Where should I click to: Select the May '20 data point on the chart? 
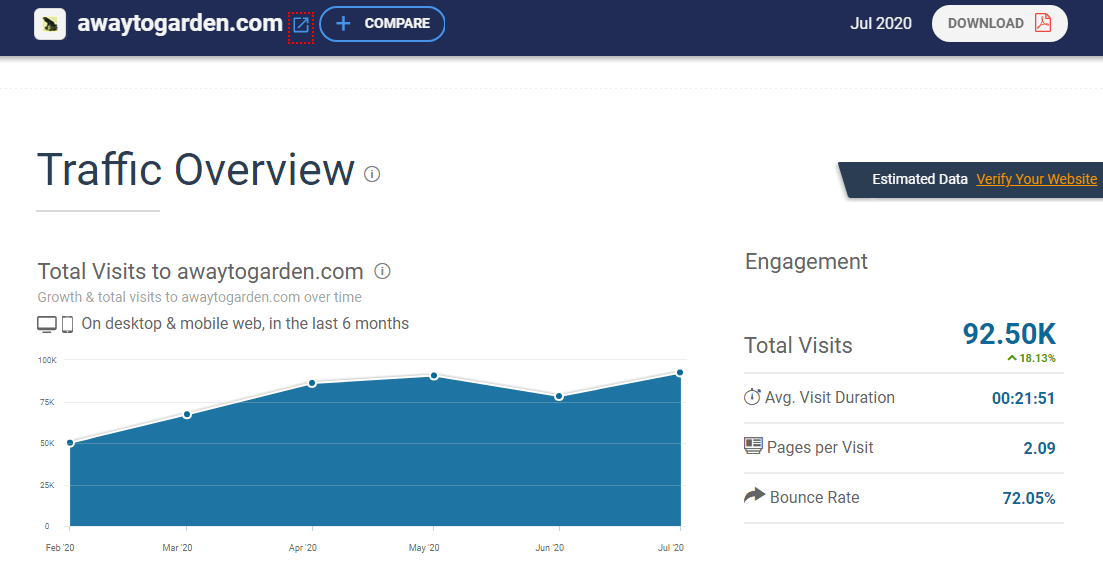click(434, 376)
